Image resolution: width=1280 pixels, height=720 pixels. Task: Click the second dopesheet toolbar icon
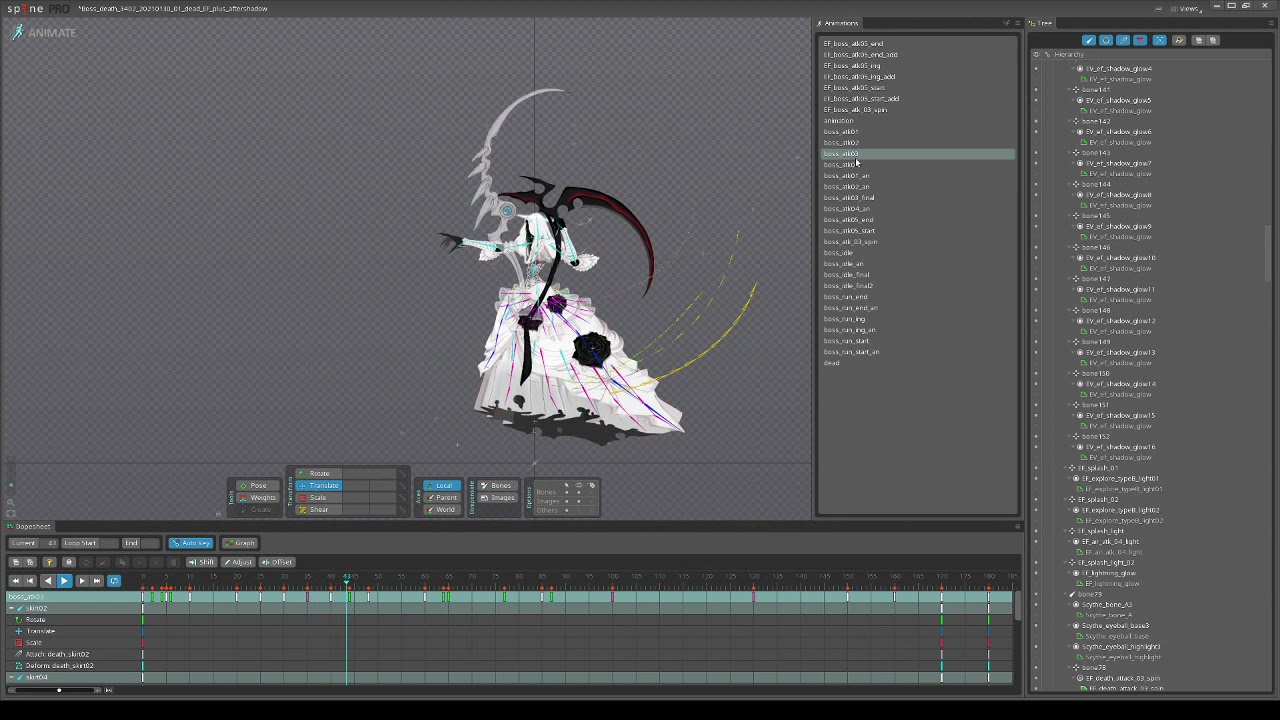tap(30, 562)
